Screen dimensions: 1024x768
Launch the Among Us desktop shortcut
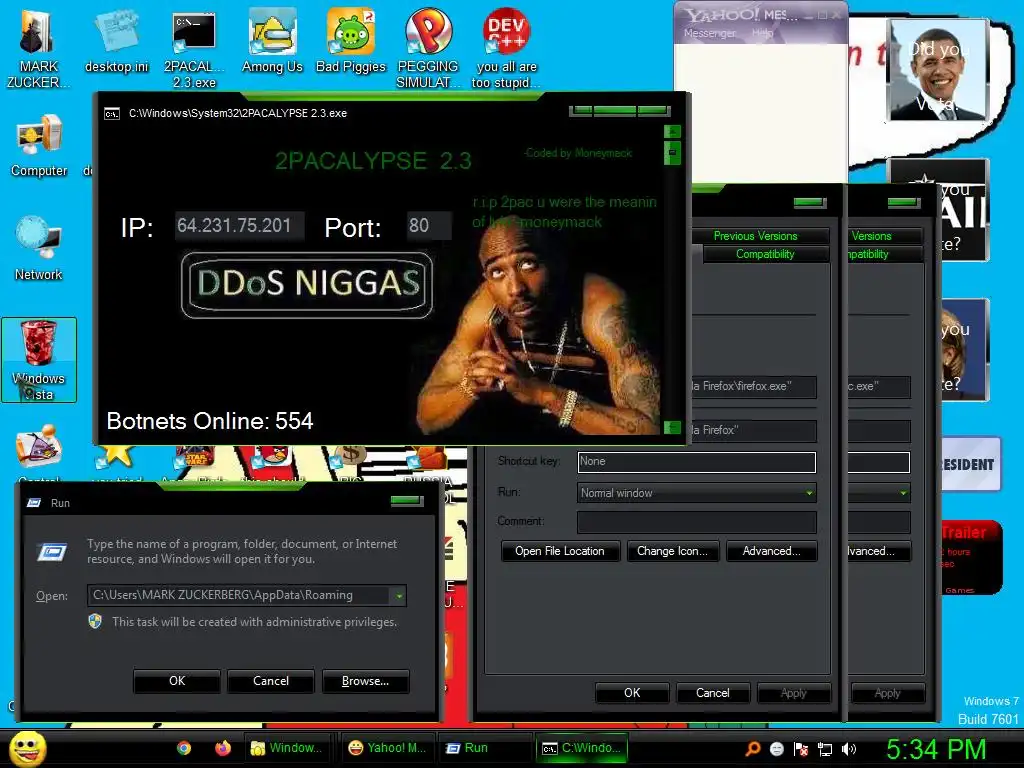pos(272,42)
